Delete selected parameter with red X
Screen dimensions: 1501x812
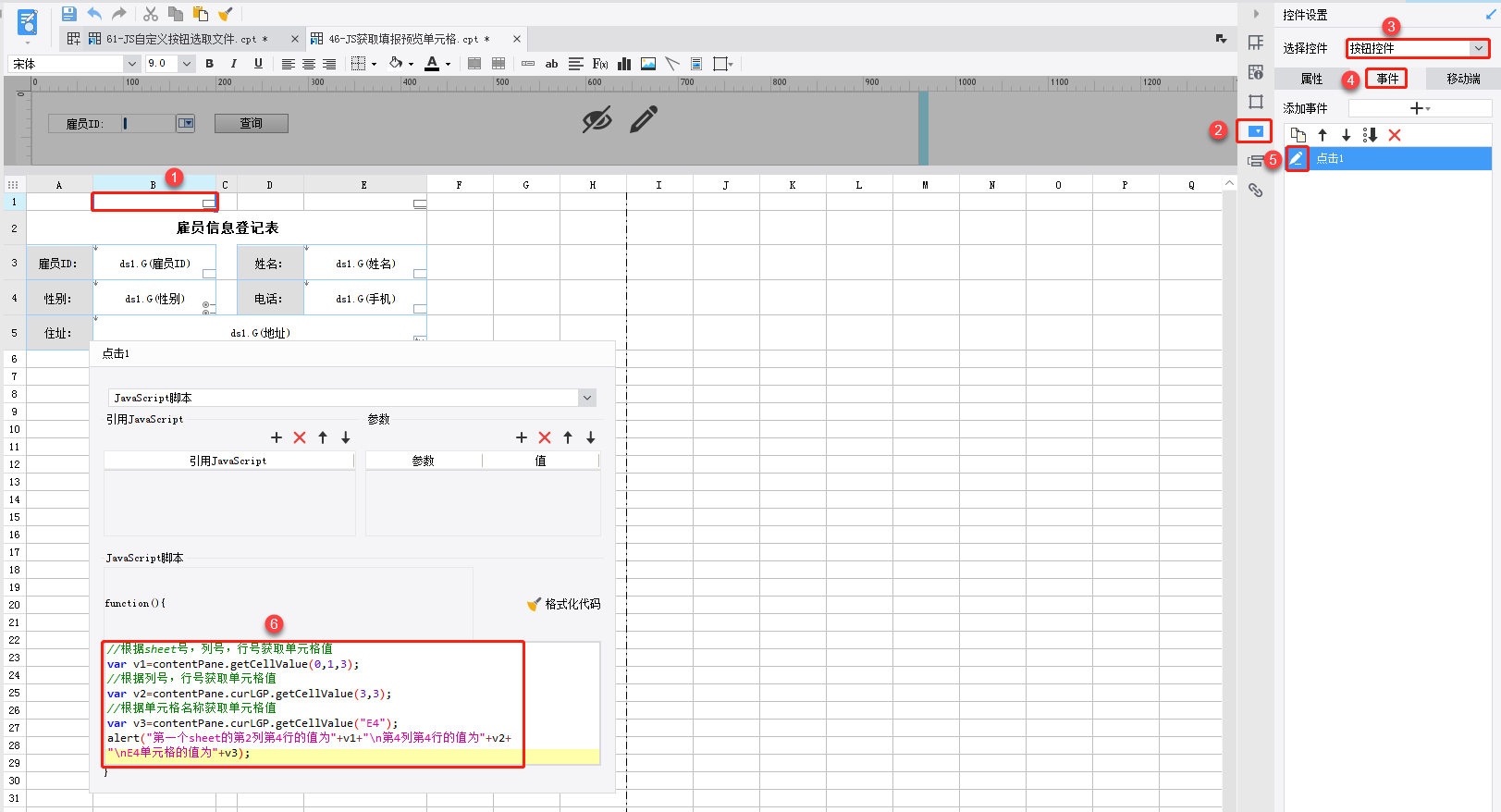point(545,437)
